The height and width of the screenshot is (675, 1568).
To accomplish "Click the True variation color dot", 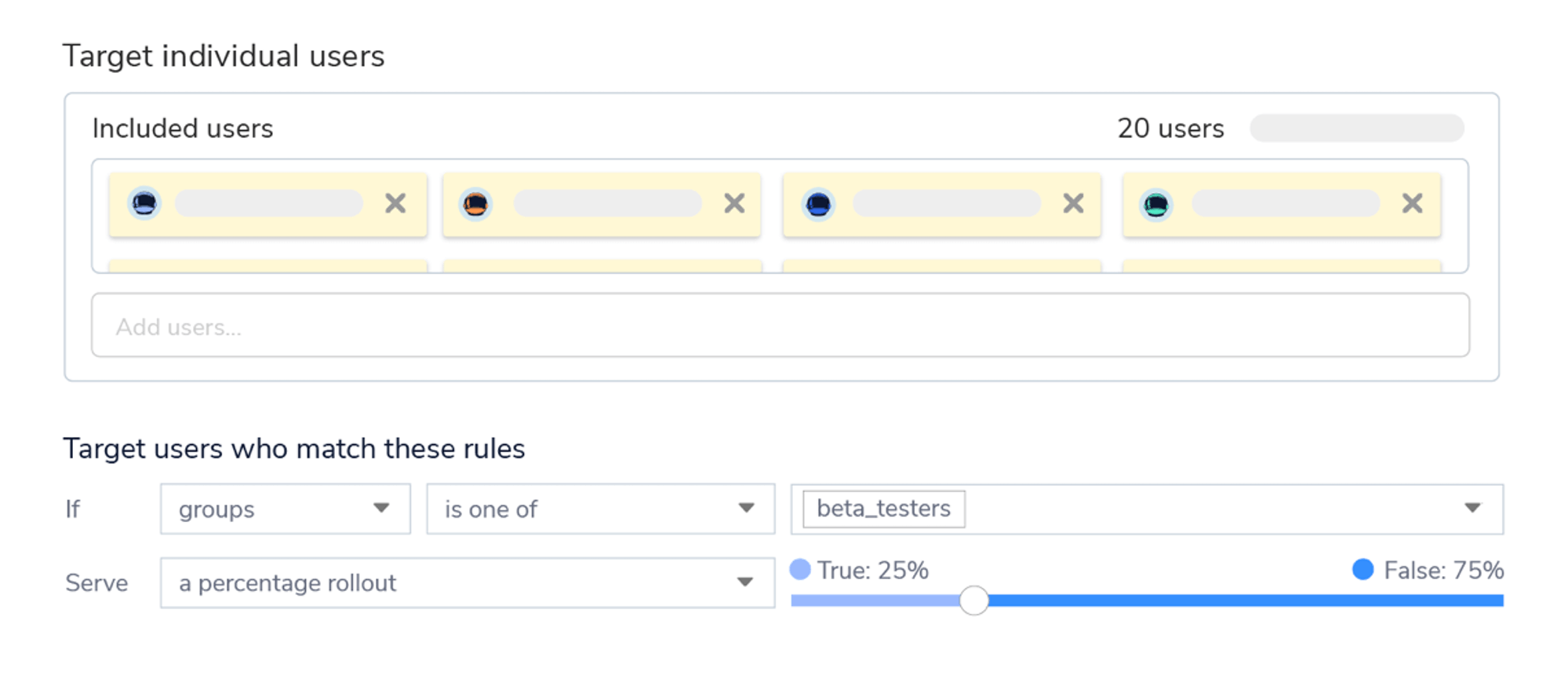I will coord(800,570).
